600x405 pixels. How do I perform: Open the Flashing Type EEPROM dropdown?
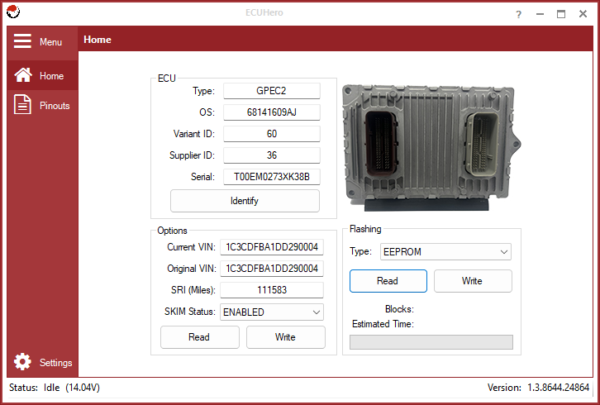coord(446,252)
